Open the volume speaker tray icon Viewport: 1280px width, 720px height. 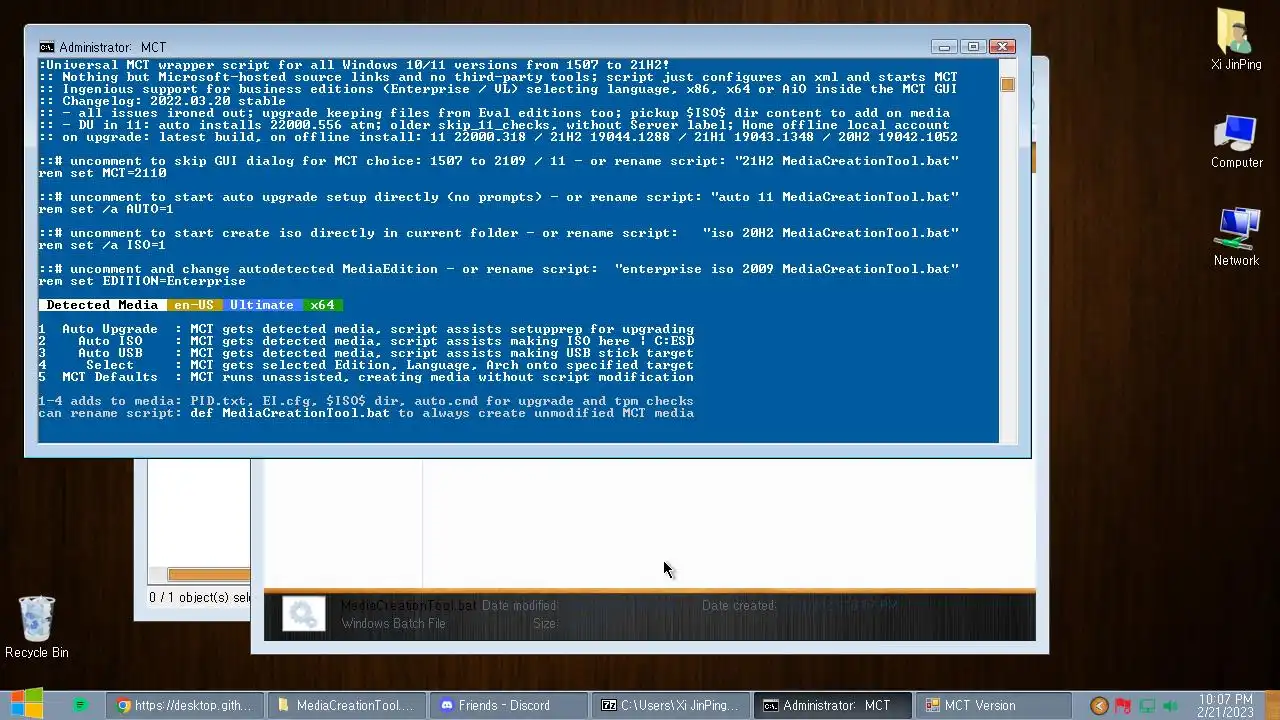click(1171, 706)
